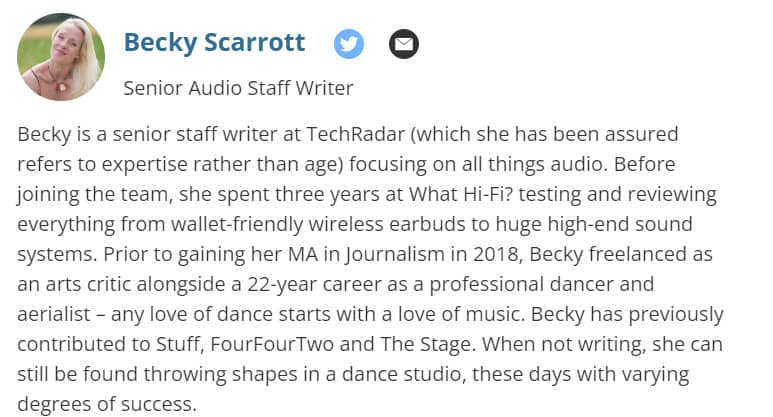Open the author's round profile photo

click(x=61, y=57)
